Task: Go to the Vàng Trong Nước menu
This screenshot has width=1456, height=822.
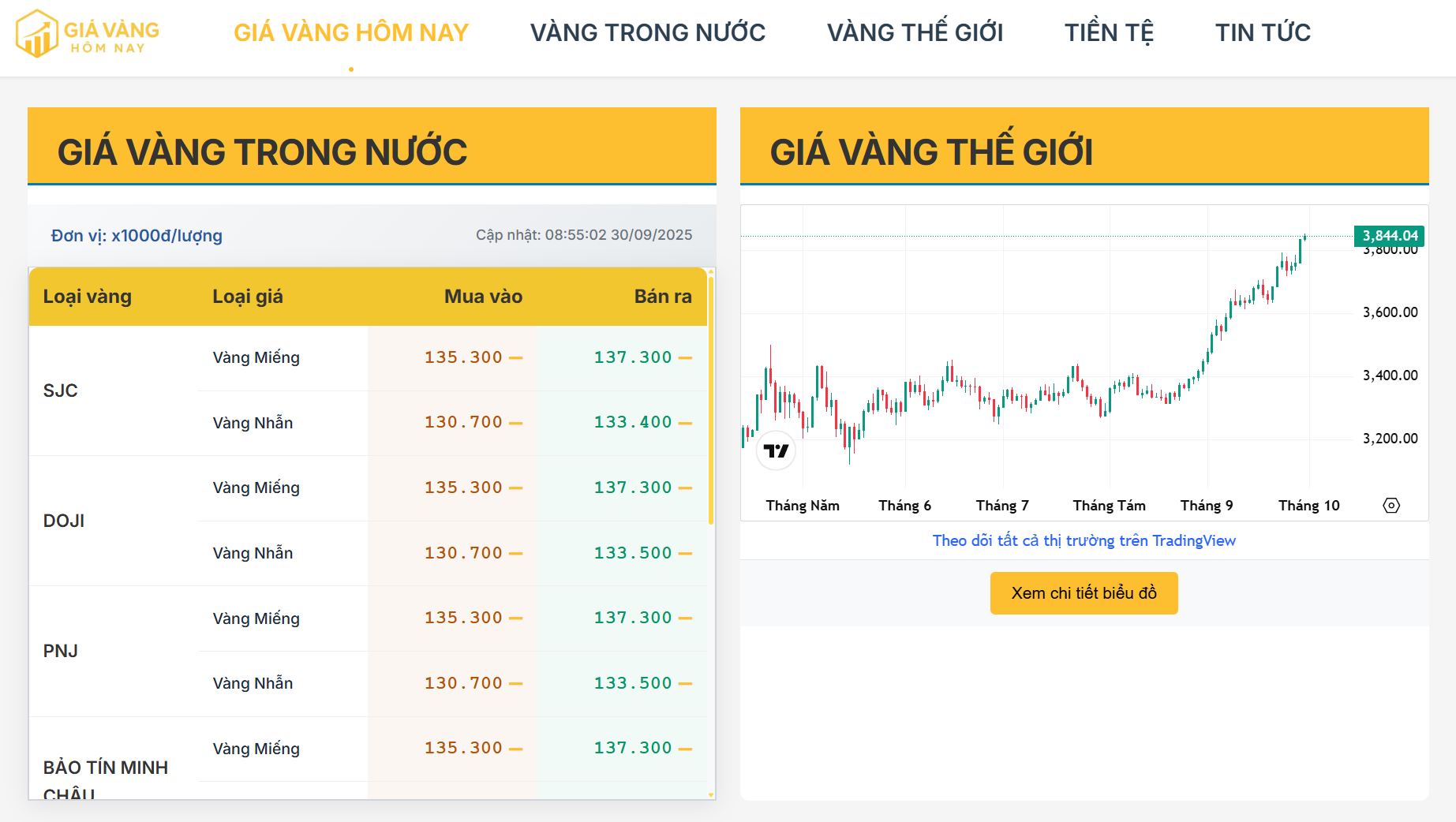Action: tap(647, 33)
